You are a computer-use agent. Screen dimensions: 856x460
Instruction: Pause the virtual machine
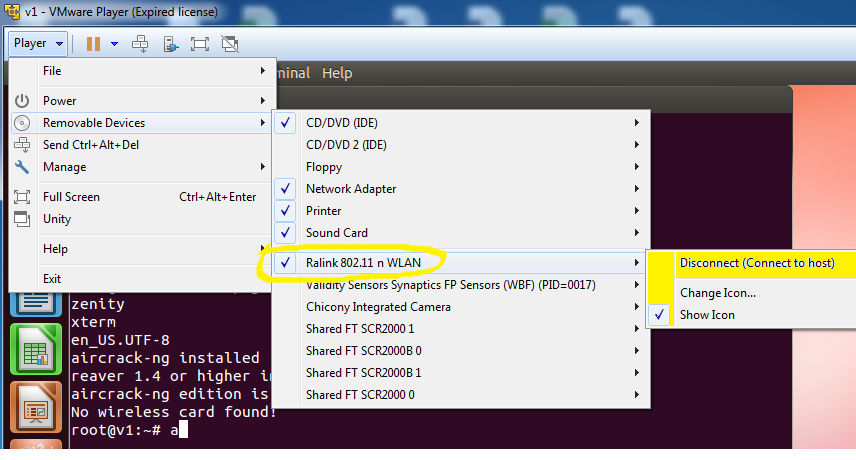pos(93,44)
